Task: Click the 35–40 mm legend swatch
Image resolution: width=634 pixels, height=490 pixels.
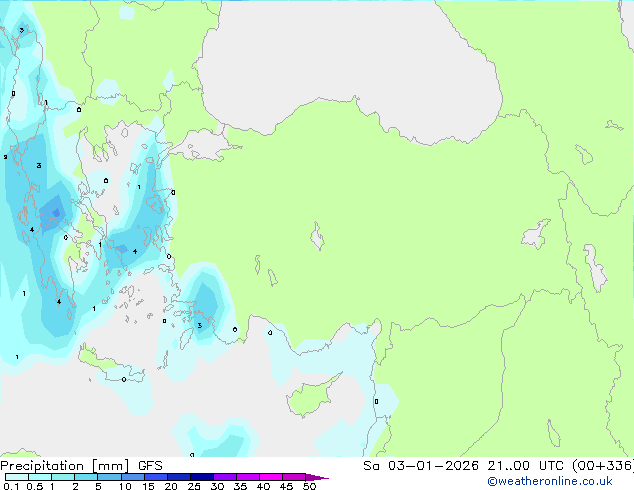Action: 247,477
